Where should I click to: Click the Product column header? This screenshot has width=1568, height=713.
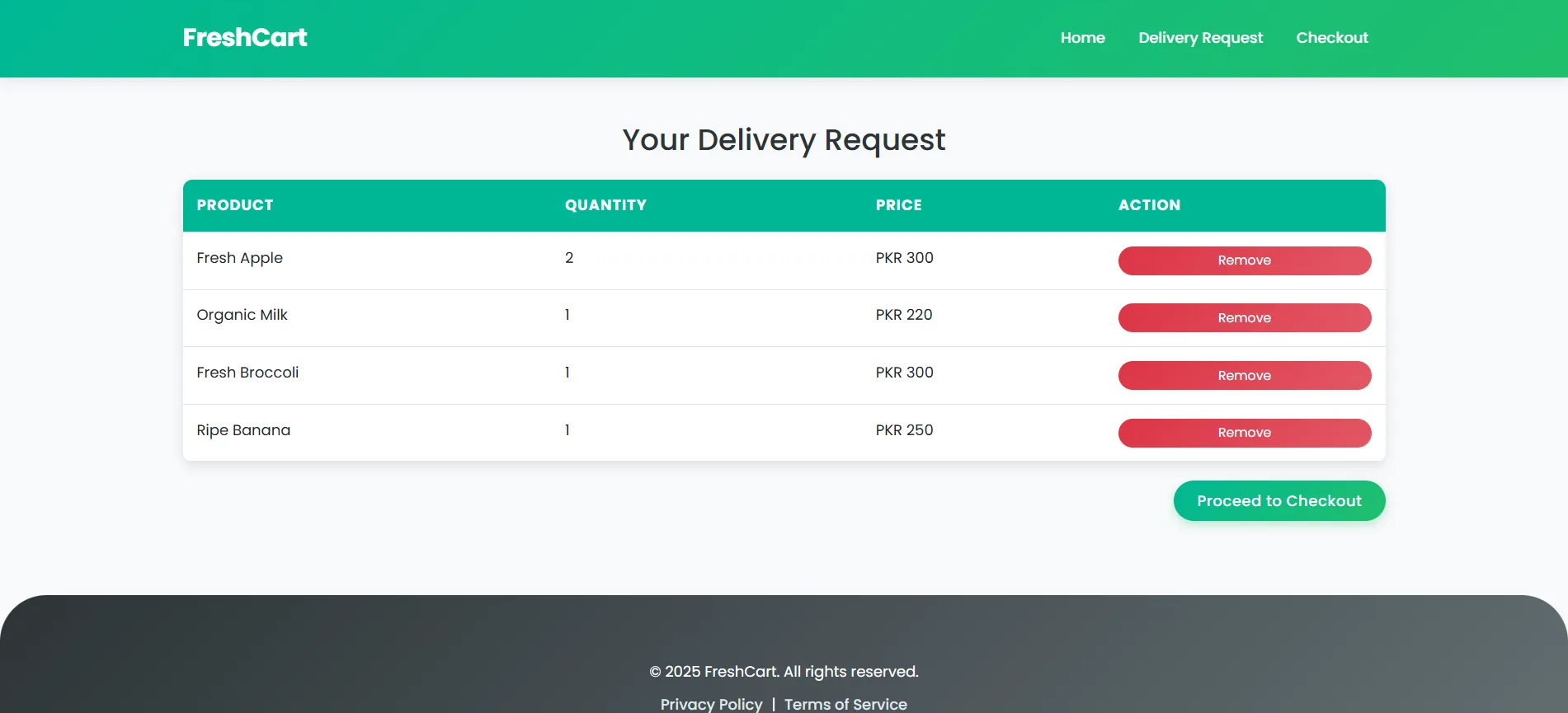235,205
